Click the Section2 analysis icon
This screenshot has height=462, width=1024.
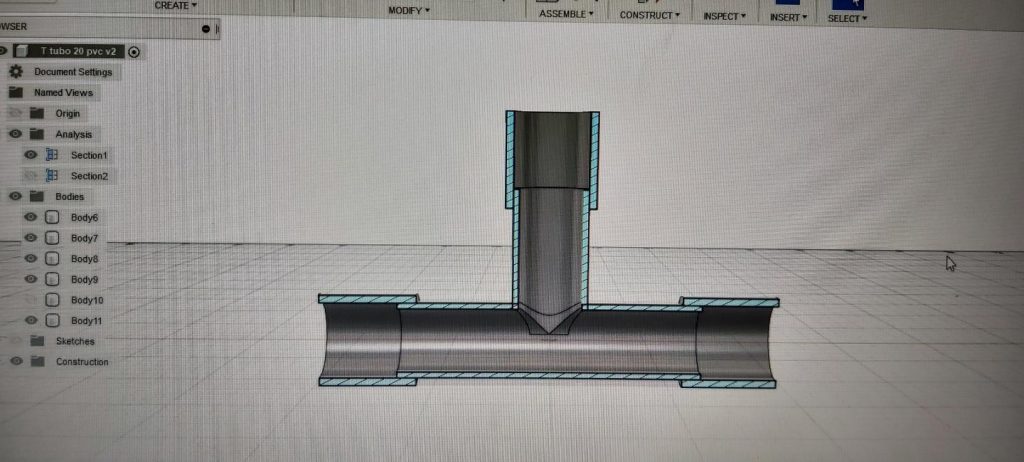52,176
